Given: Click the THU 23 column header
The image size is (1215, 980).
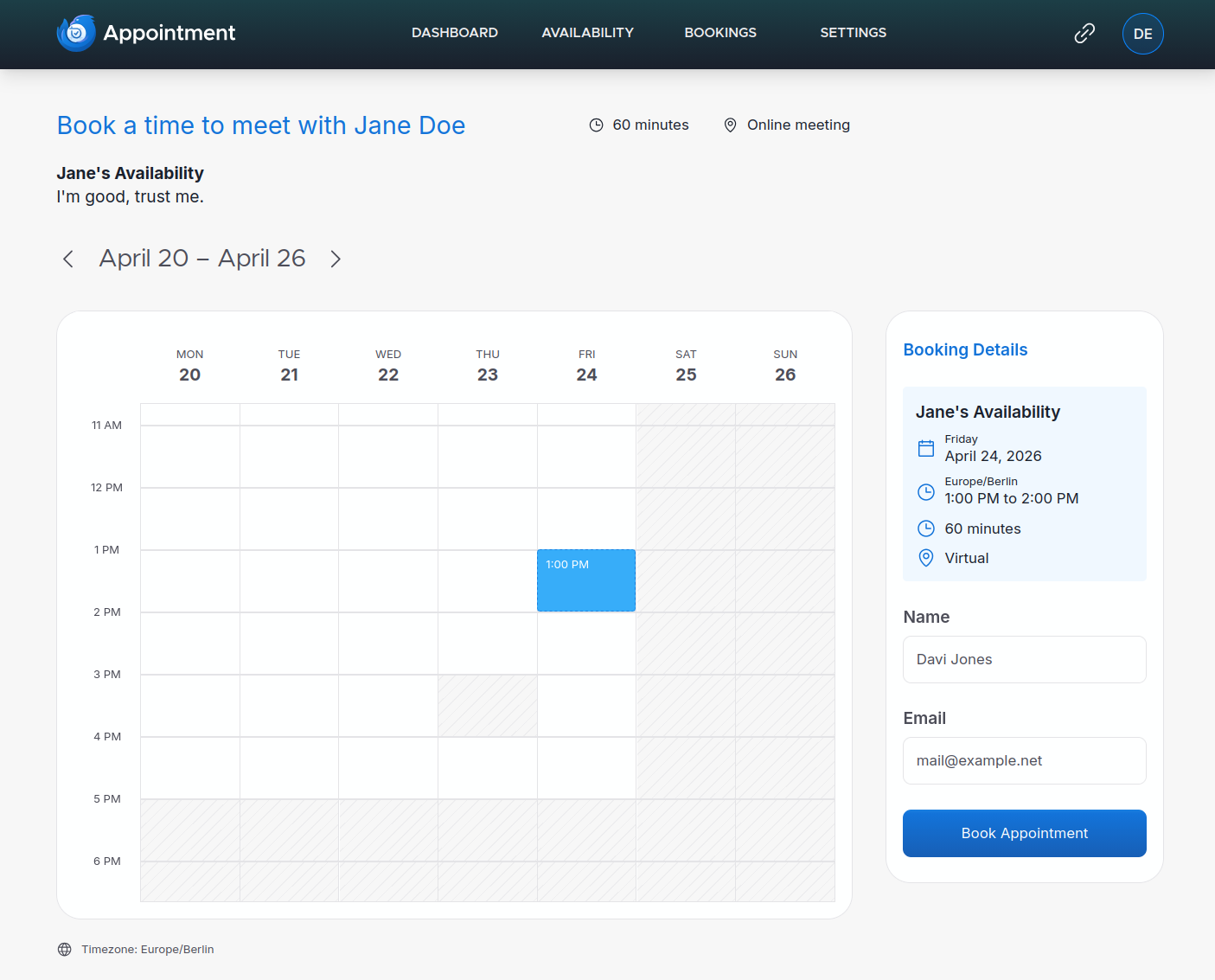Looking at the screenshot, I should pyautogui.click(x=488, y=365).
